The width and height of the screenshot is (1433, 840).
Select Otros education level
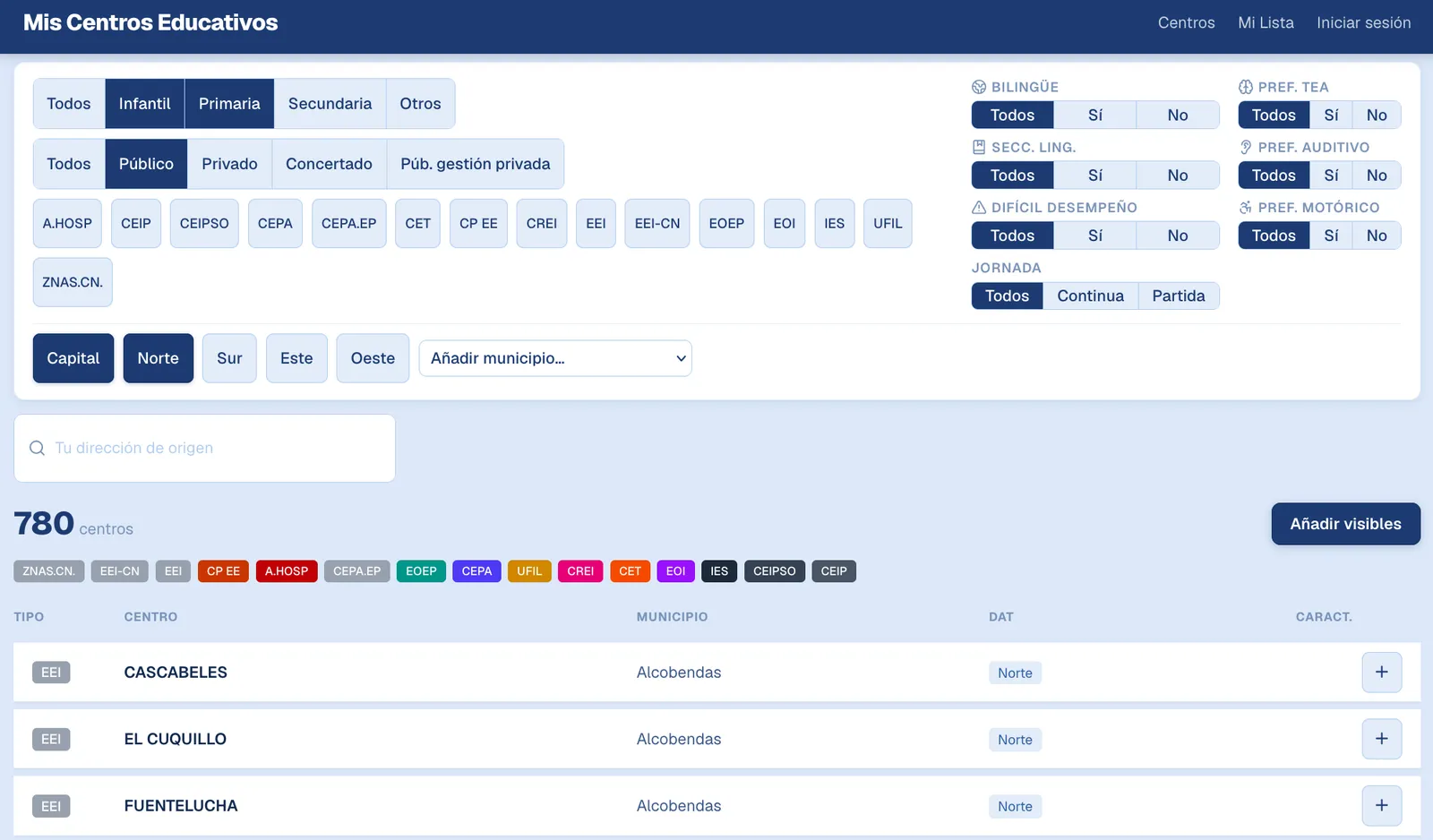[x=420, y=104]
